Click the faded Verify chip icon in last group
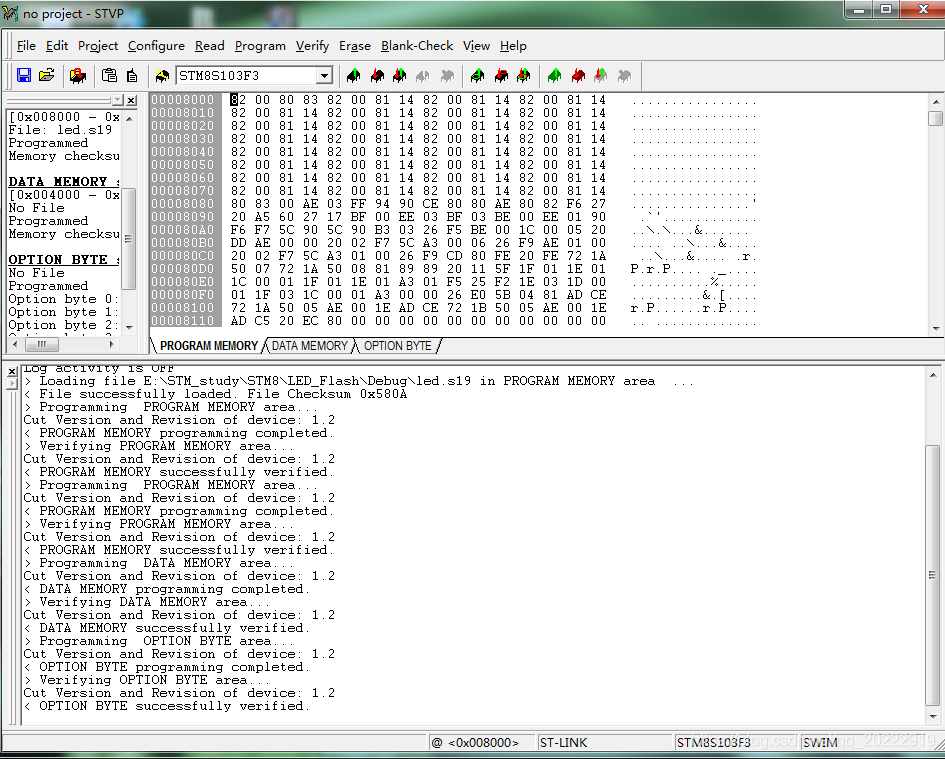 click(x=600, y=75)
